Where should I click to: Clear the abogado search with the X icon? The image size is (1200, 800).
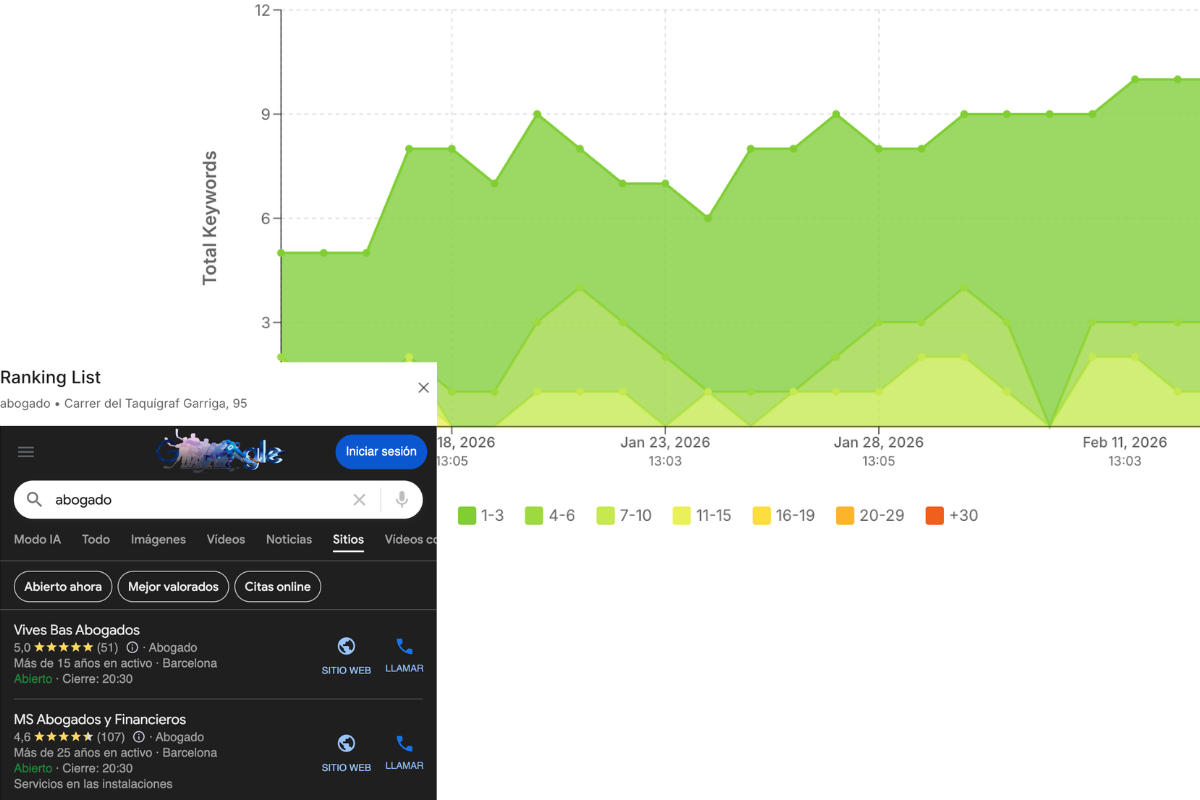coord(359,499)
